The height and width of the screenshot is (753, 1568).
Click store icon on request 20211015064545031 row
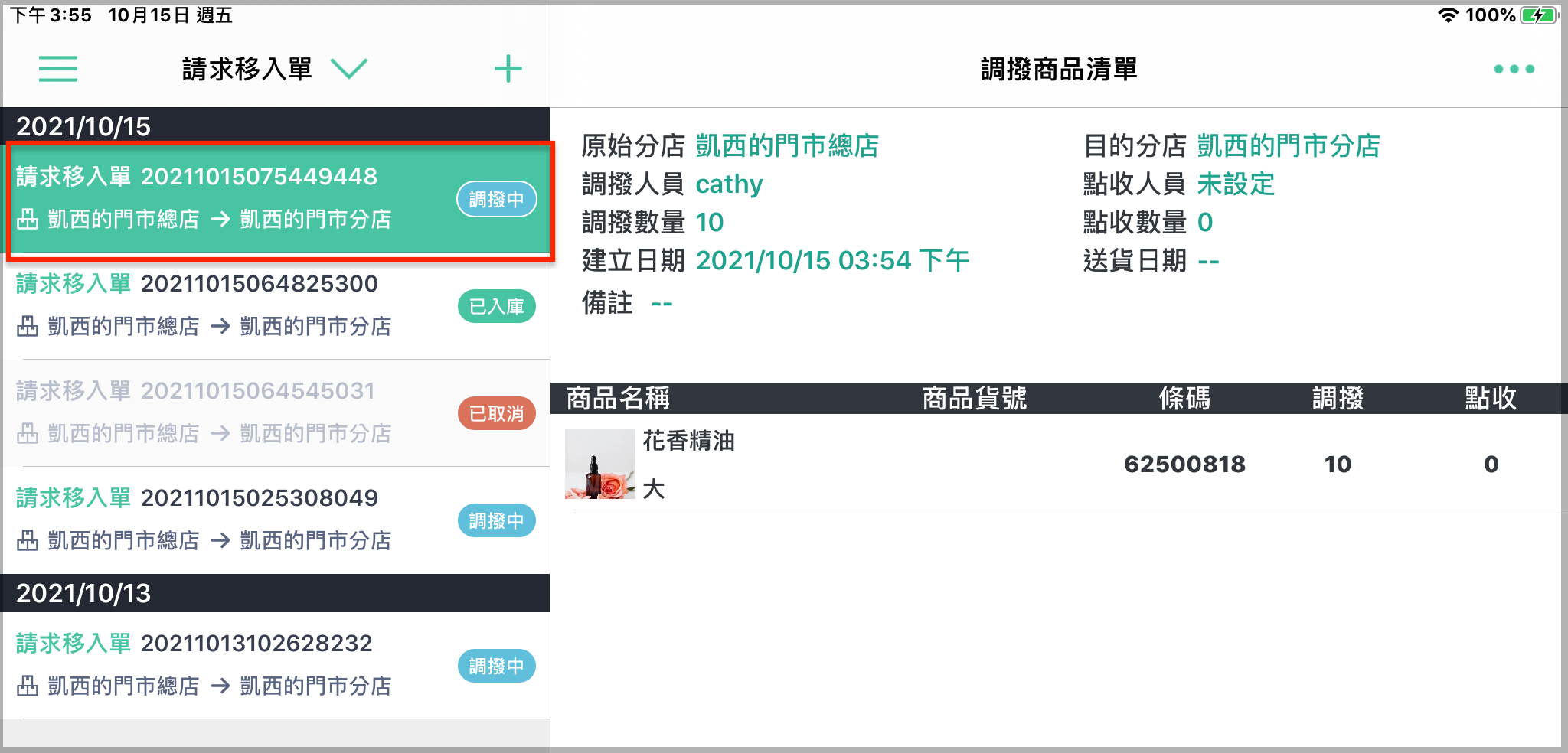(28, 434)
